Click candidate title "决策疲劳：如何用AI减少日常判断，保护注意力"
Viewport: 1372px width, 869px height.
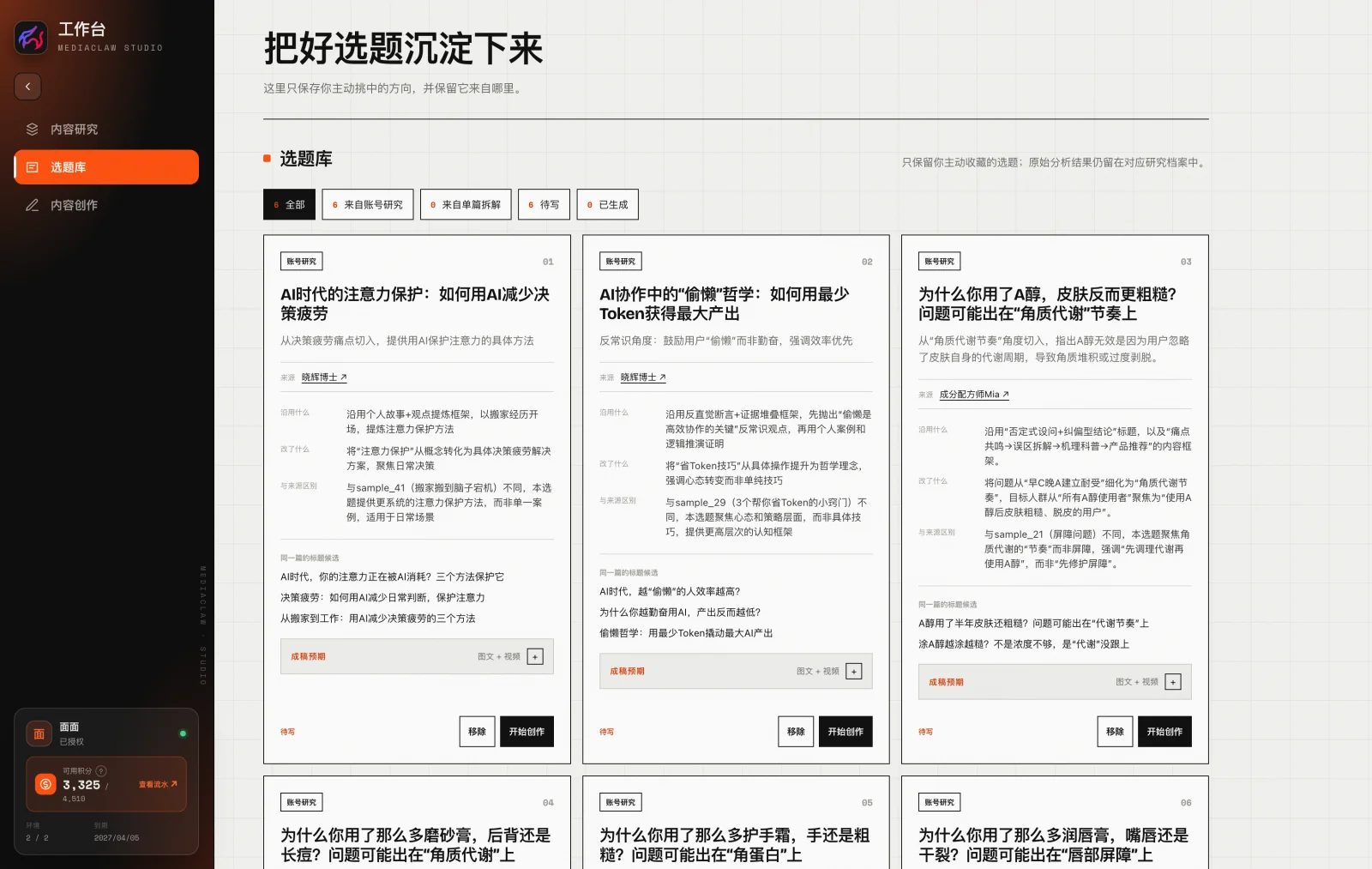[x=382, y=598]
